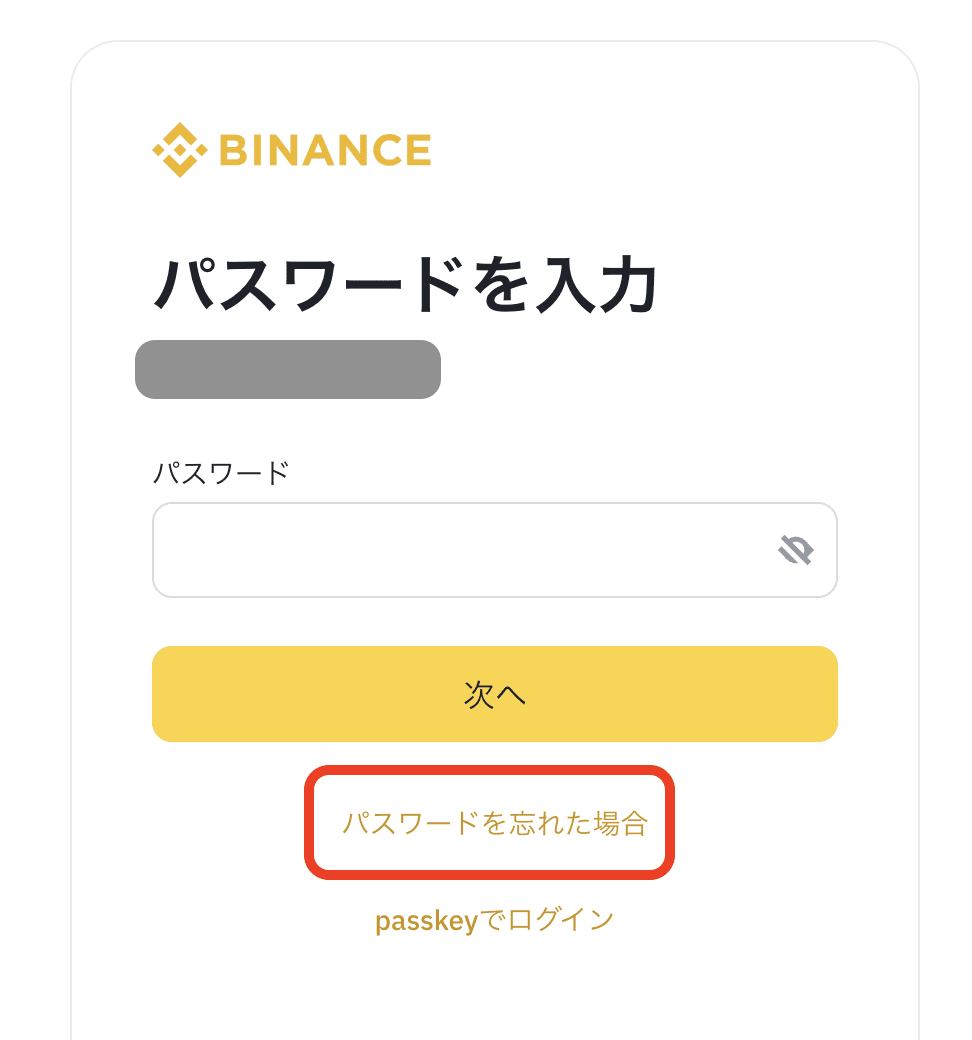
Task: Click the yellow 次へ button
Action: pyautogui.click(x=494, y=694)
